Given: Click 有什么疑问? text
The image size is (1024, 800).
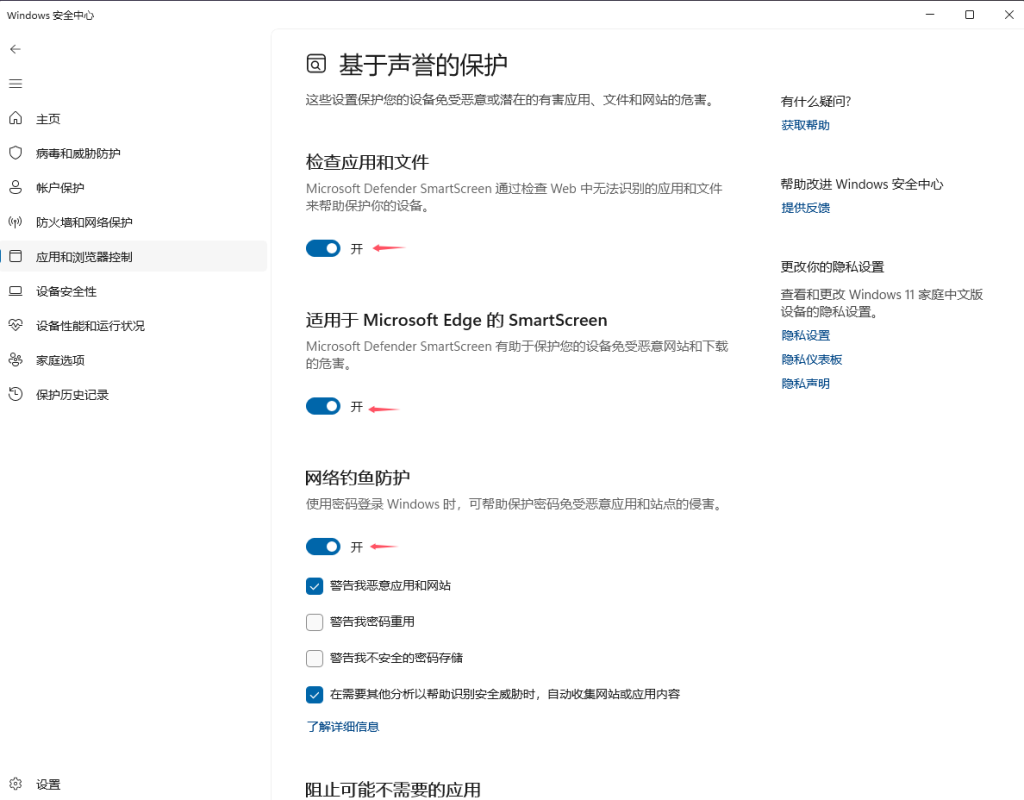Looking at the screenshot, I should pos(816,101).
